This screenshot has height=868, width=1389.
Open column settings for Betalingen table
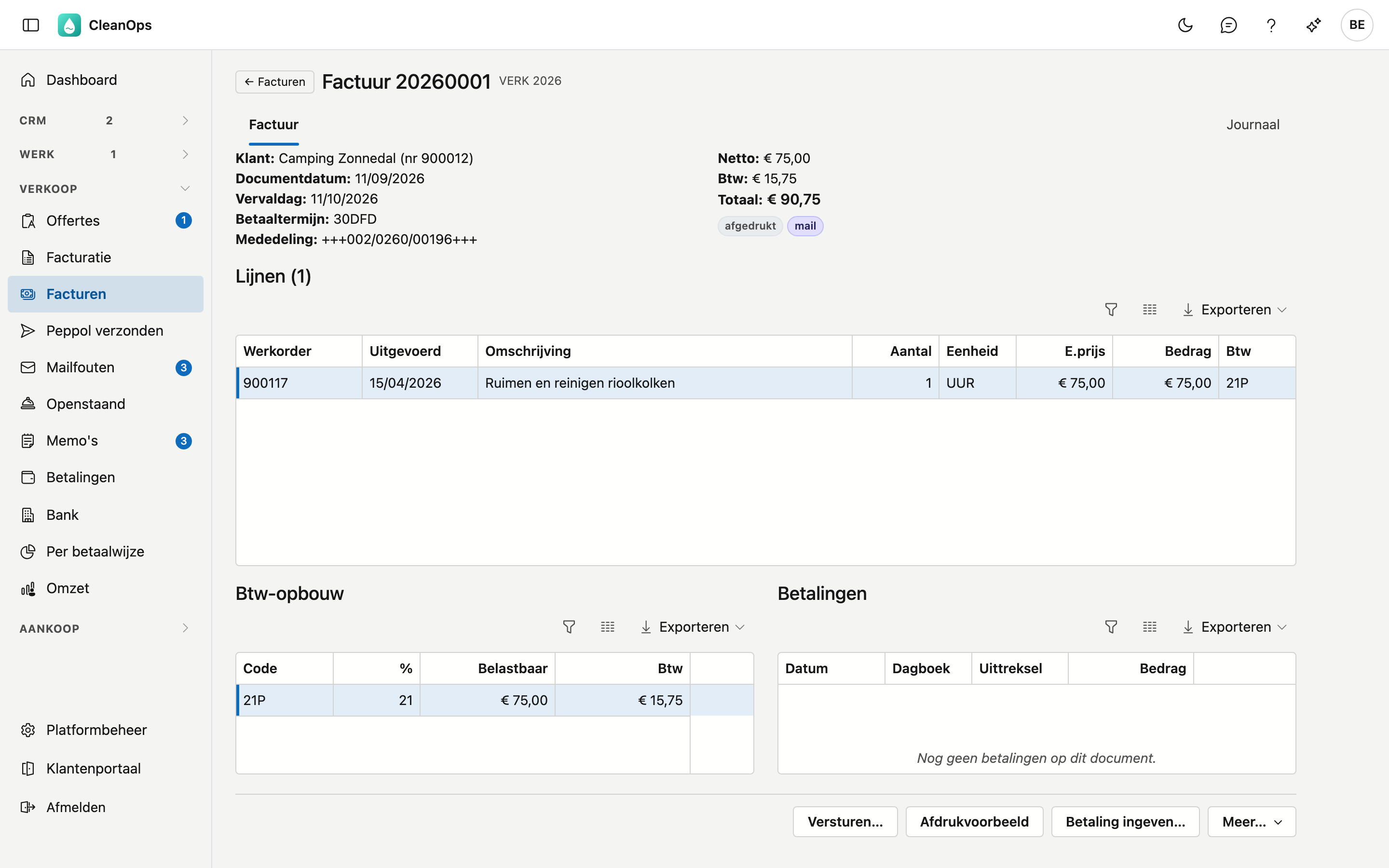click(x=1150, y=627)
